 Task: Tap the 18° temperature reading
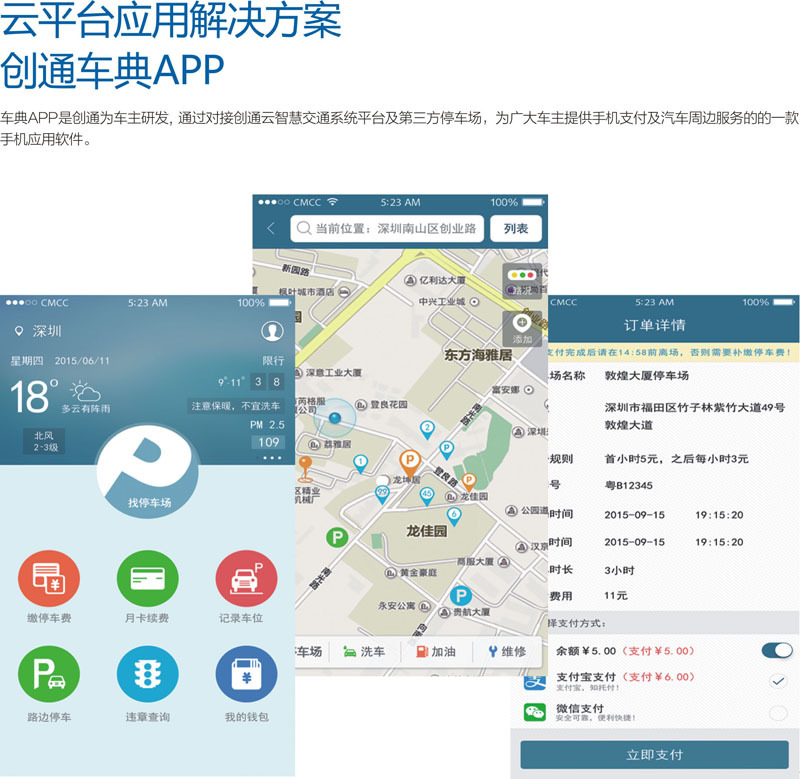pos(34,396)
